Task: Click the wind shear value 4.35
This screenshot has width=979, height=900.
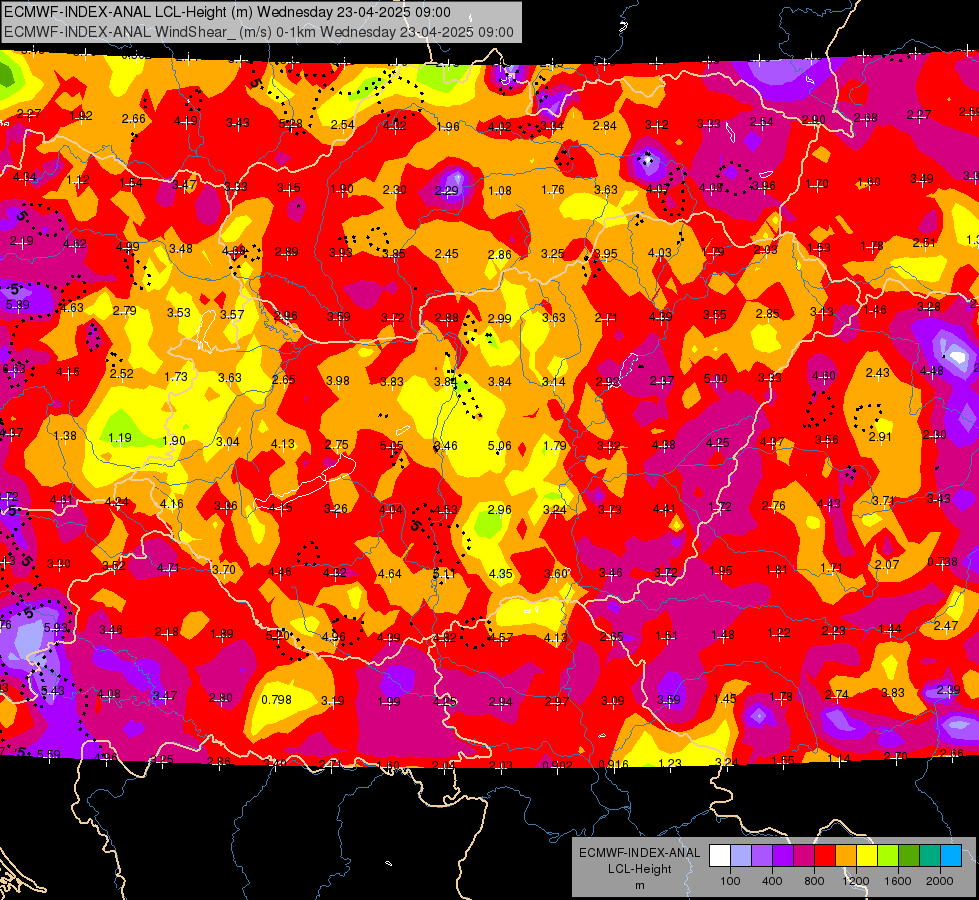Action: (501, 573)
